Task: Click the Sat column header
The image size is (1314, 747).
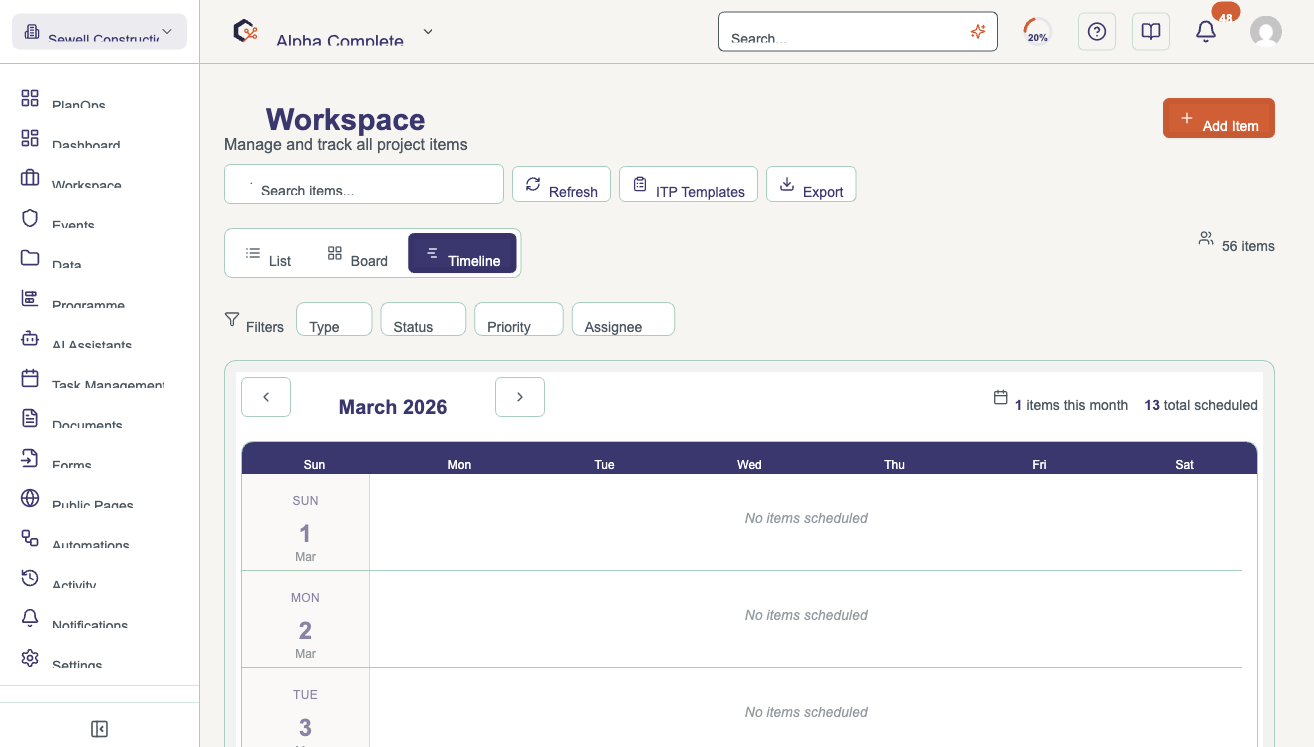Action: [1184, 464]
